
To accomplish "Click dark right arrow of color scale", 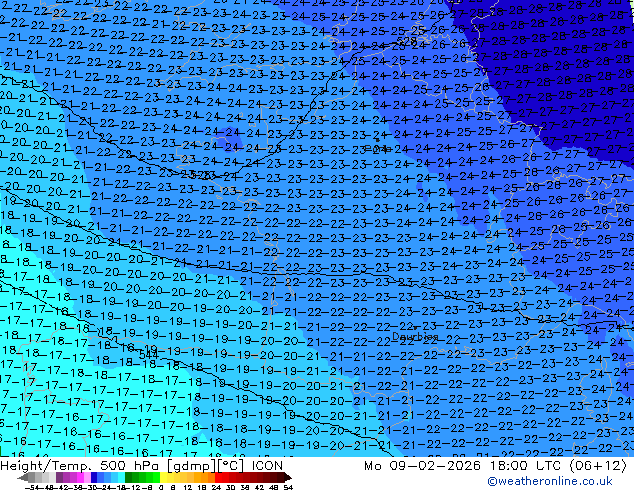I will pyautogui.click(x=288, y=477).
